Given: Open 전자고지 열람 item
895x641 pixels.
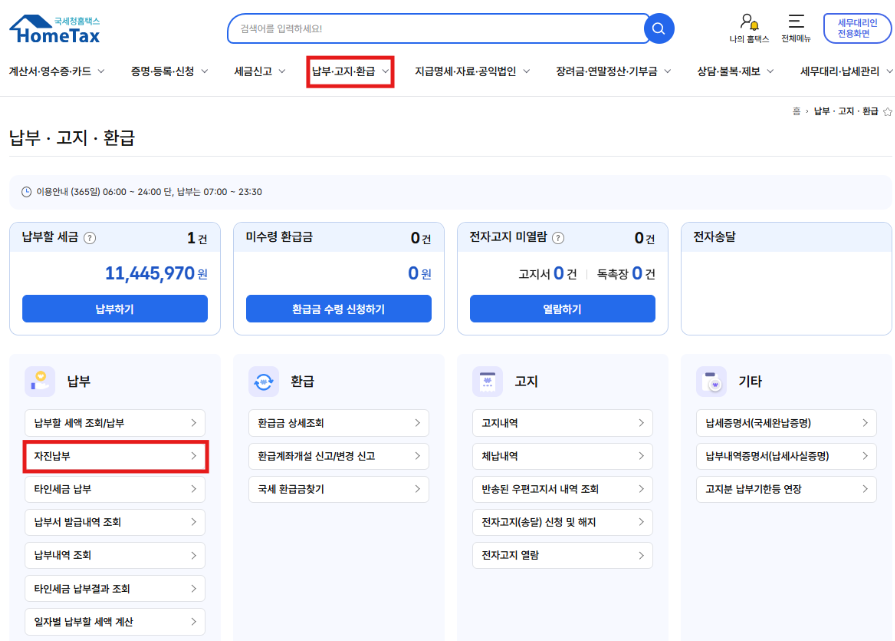Looking at the screenshot, I should coord(562,555).
